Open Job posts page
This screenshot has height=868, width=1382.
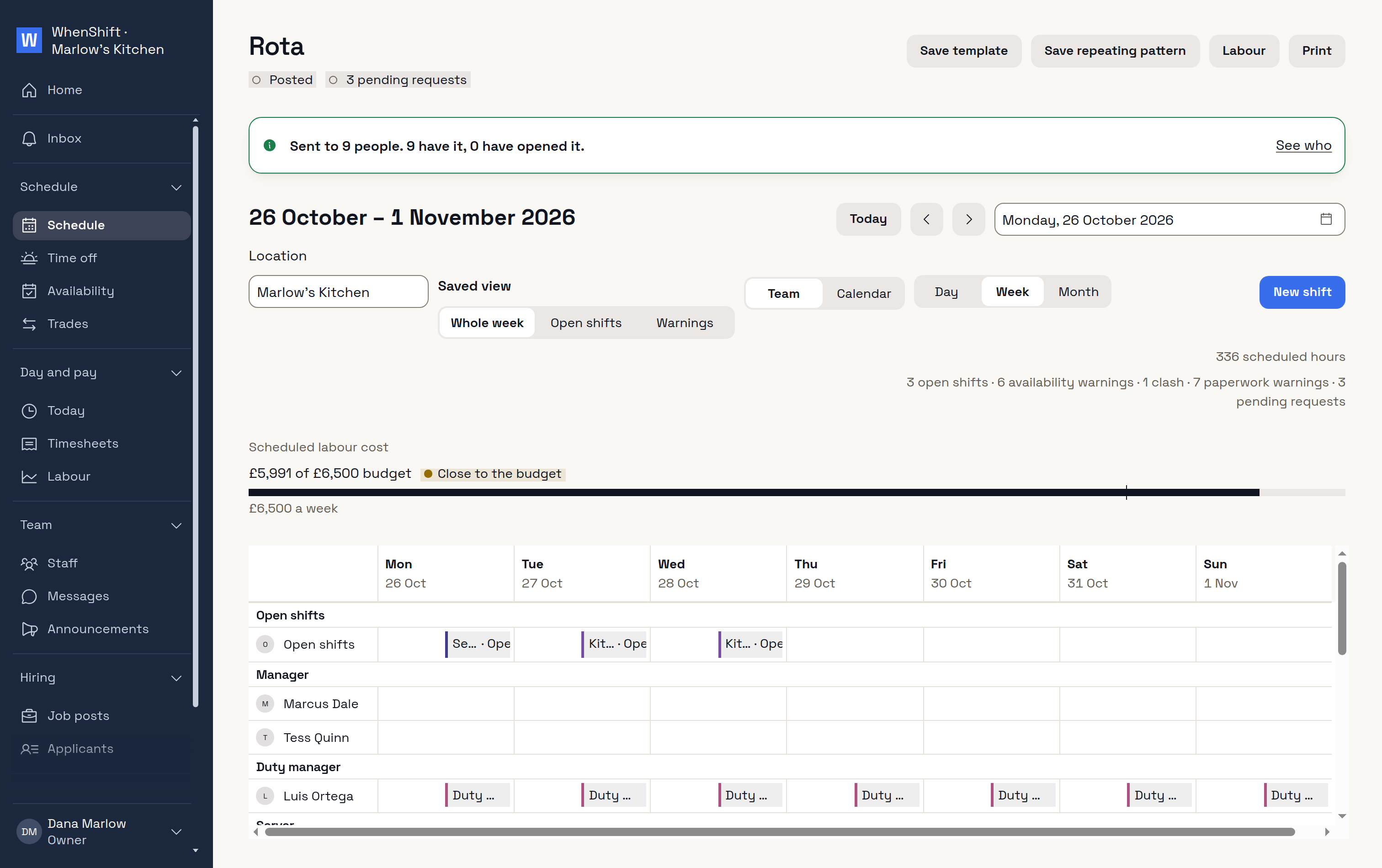point(102,716)
